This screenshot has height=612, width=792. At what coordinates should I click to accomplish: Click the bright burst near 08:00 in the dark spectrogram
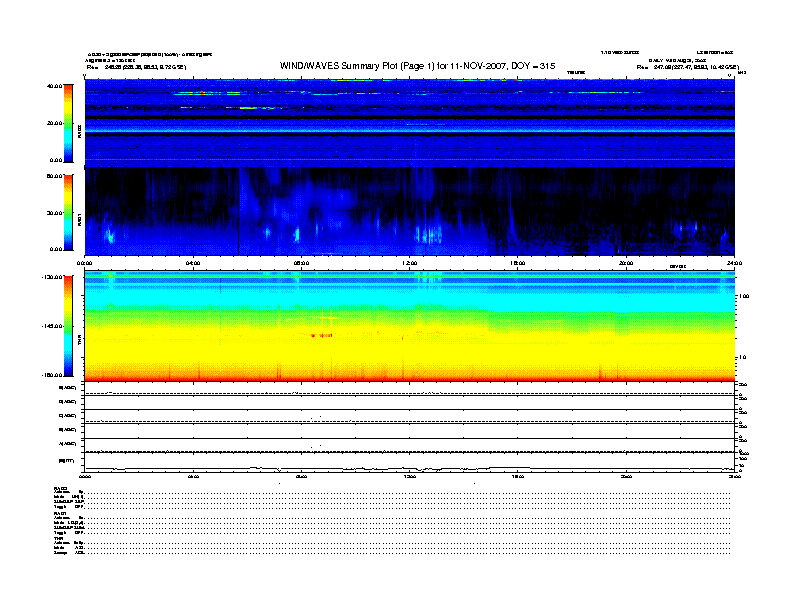coord(297,235)
